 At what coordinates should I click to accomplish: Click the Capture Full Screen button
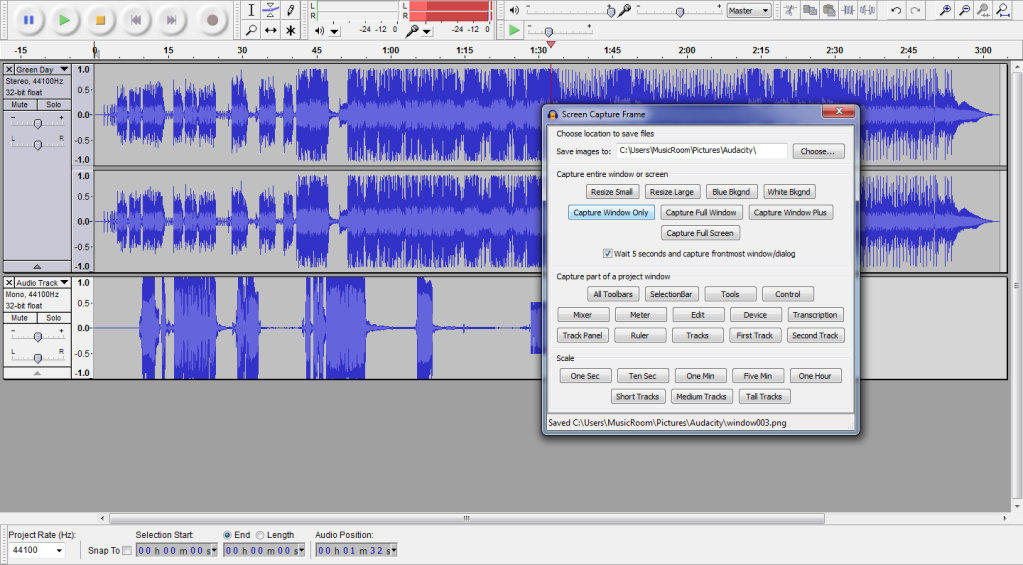coord(700,233)
